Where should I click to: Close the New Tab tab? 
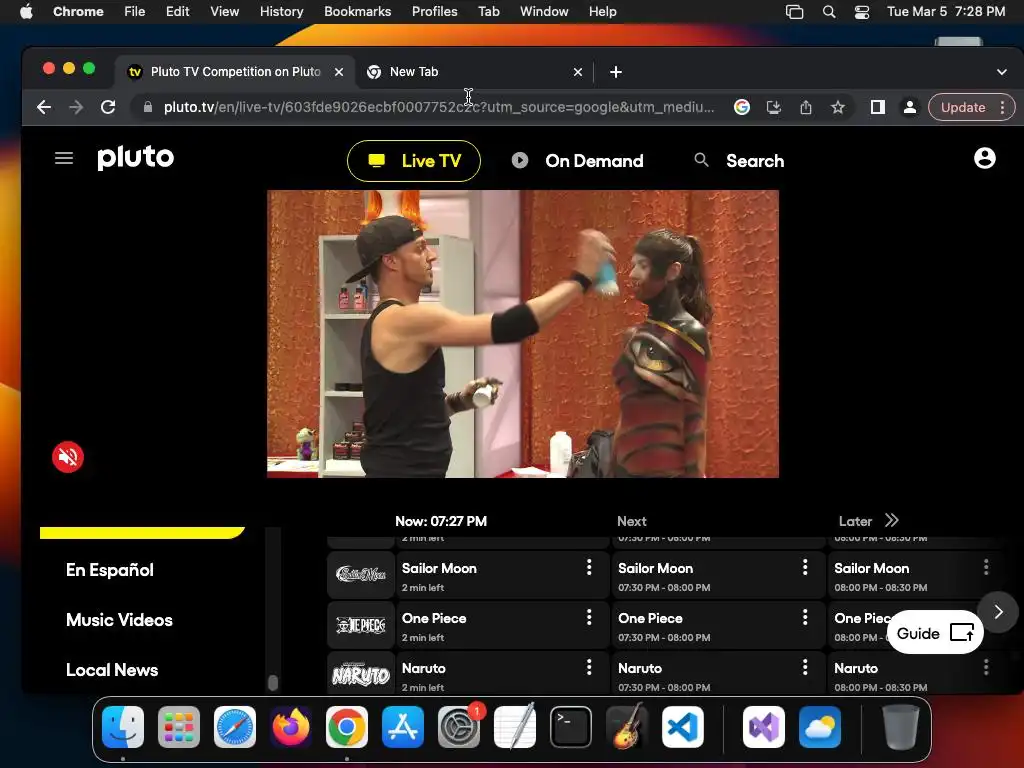coord(577,72)
